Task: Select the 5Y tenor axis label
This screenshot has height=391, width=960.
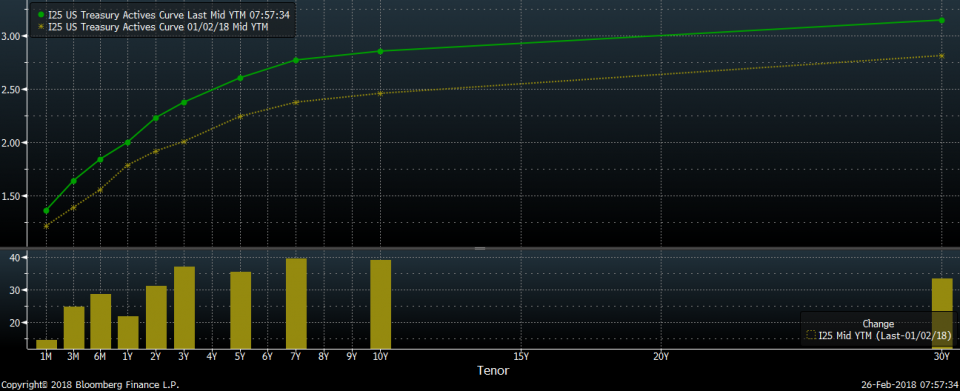Action: click(x=239, y=356)
